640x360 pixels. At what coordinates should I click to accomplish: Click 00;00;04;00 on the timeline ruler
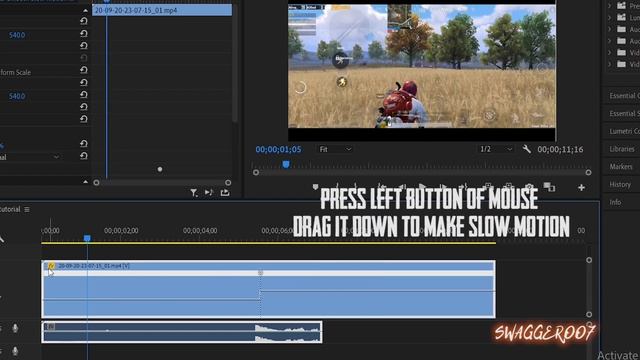pos(200,231)
